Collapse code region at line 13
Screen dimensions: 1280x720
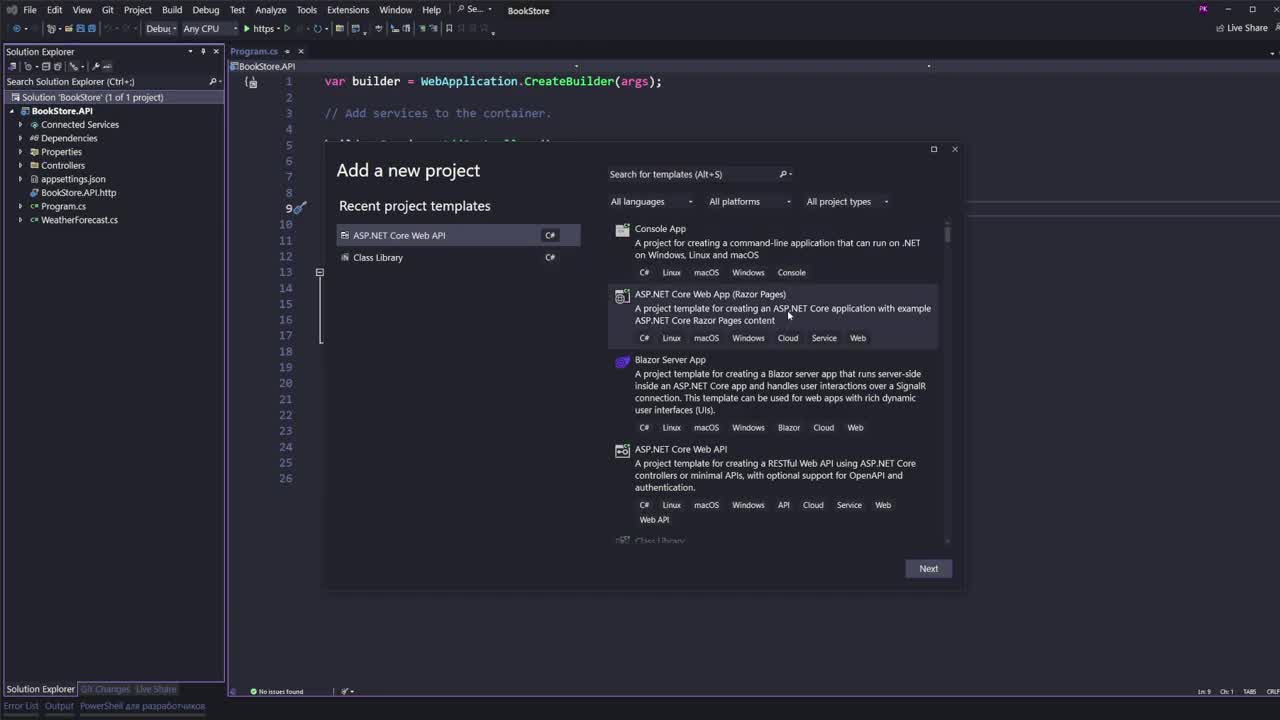(x=320, y=272)
